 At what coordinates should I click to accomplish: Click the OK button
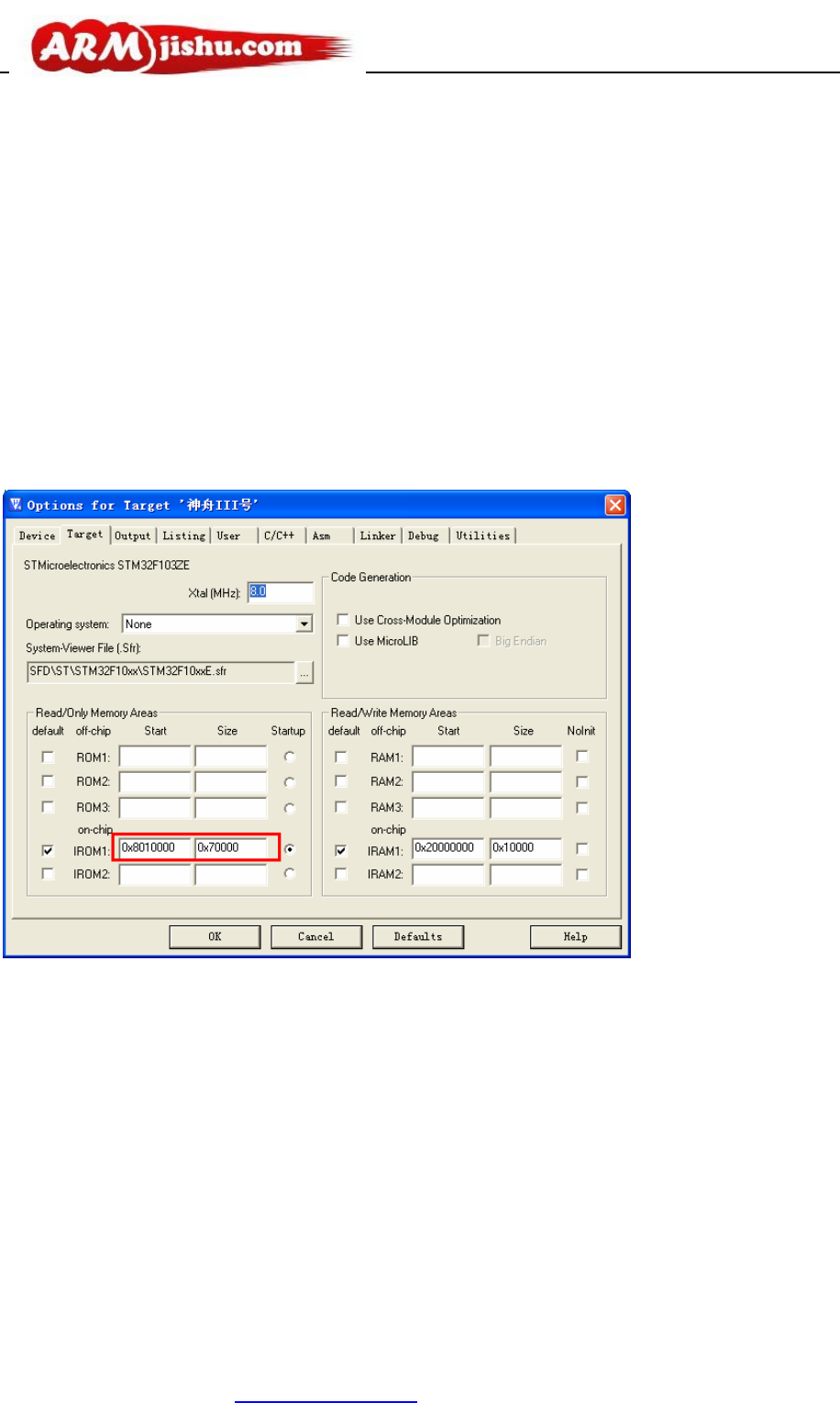(215, 936)
